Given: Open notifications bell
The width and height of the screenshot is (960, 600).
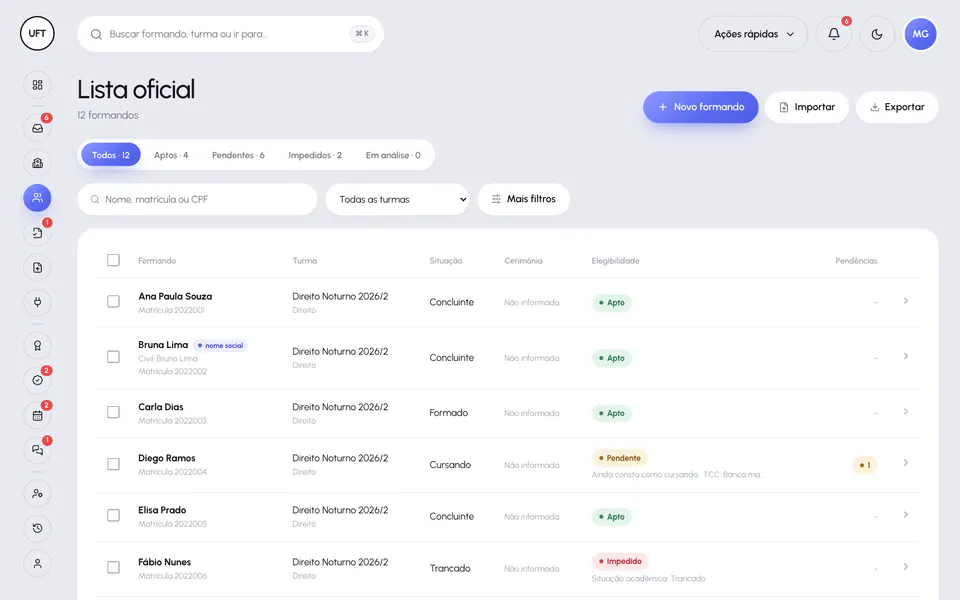Looking at the screenshot, I should 834,34.
